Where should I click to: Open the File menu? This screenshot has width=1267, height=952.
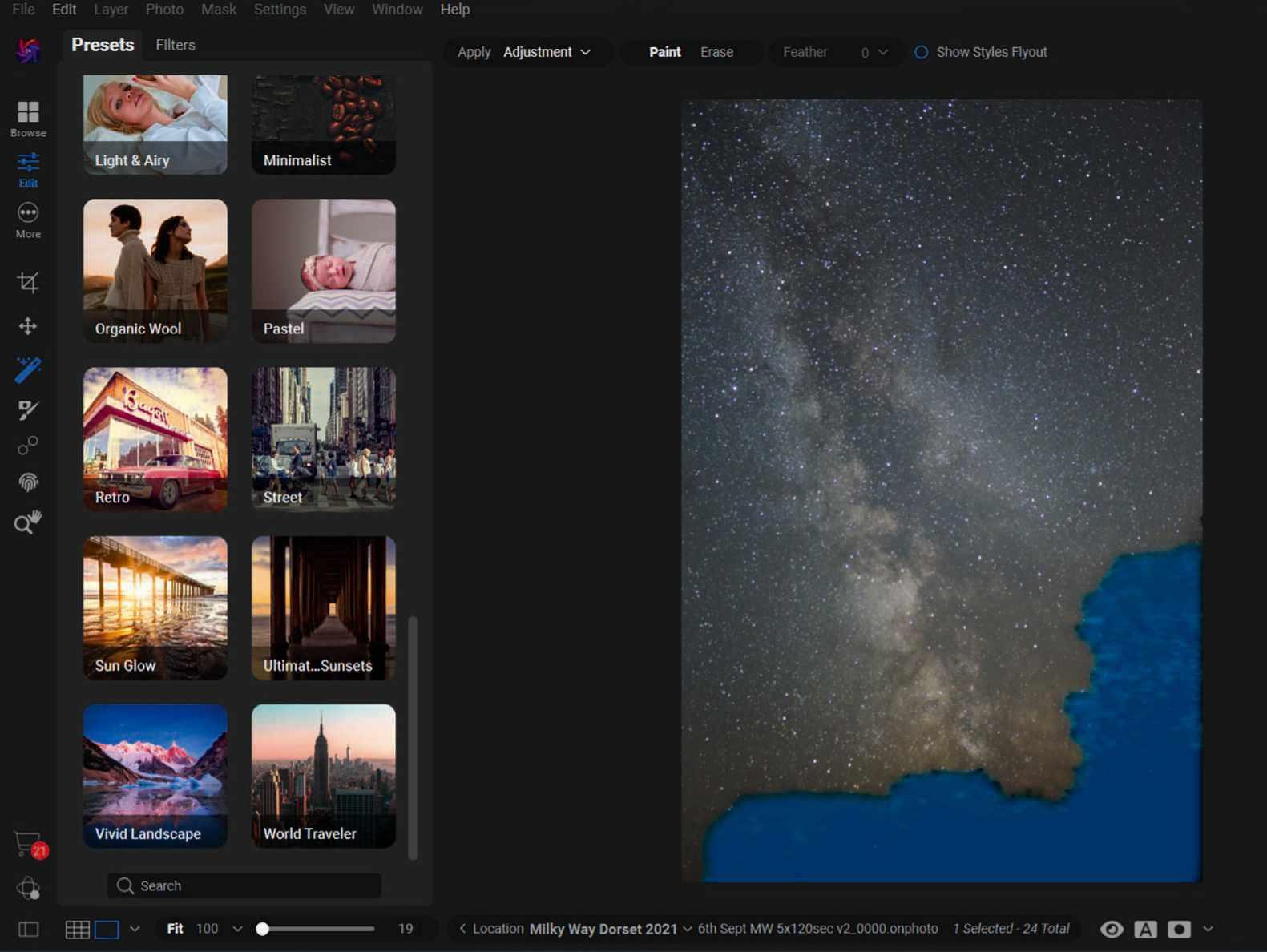(x=23, y=10)
